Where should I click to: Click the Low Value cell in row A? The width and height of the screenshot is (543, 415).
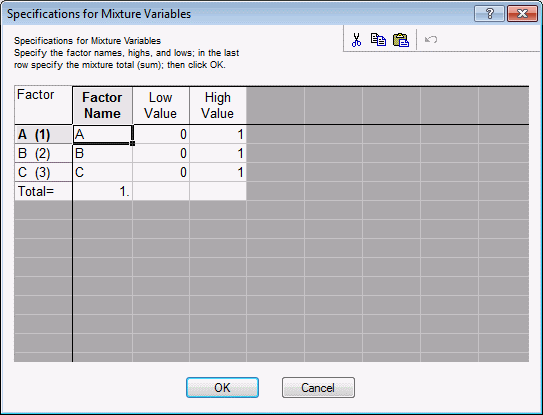[x=161, y=134]
